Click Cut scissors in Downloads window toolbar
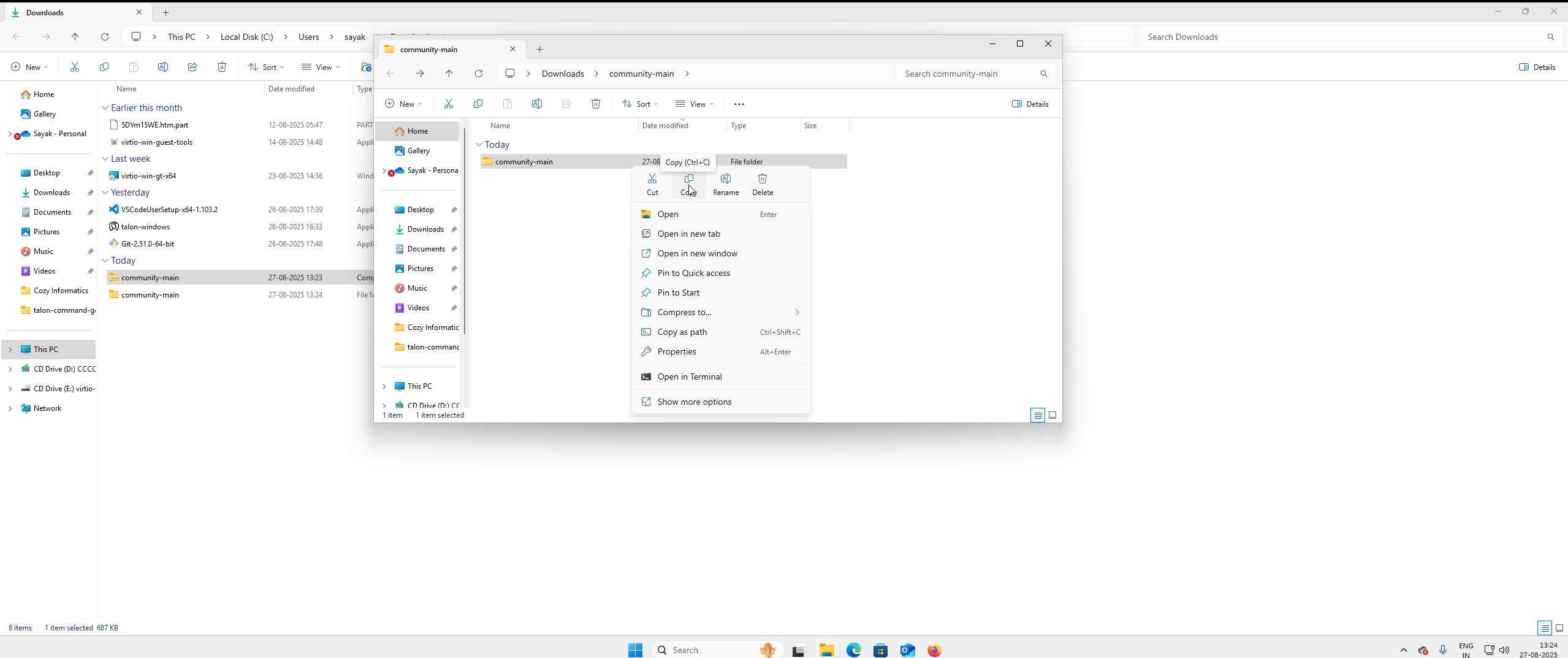 (75, 67)
